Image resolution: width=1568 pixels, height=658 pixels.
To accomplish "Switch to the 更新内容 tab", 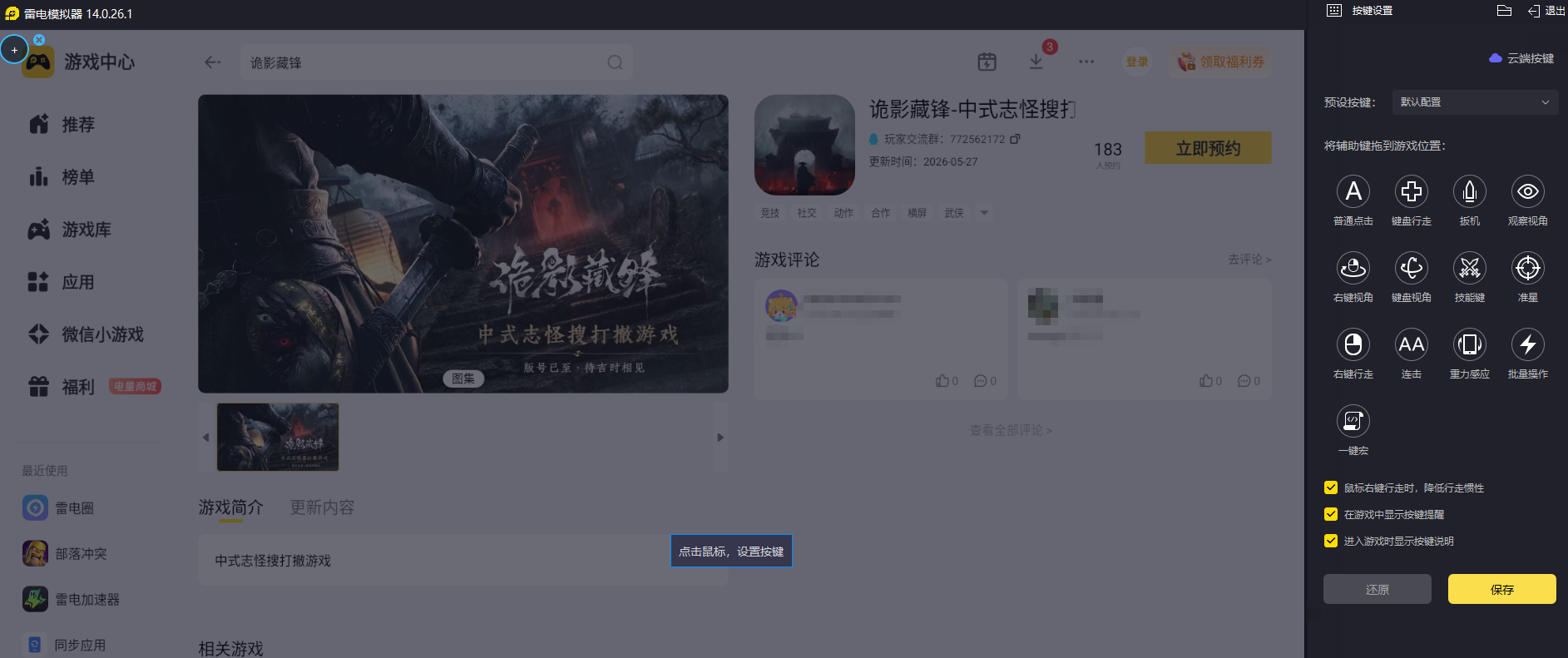I will point(322,507).
